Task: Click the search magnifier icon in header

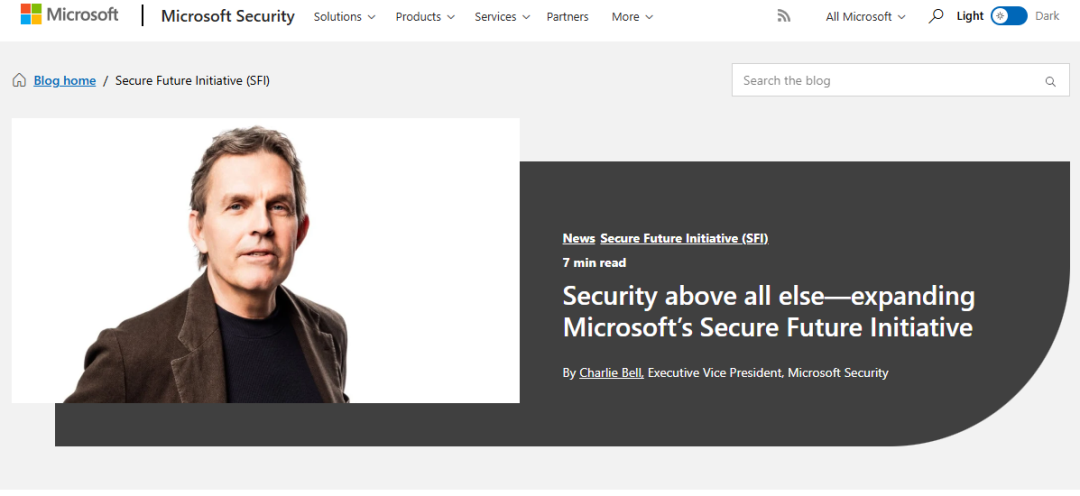Action: [x=936, y=16]
